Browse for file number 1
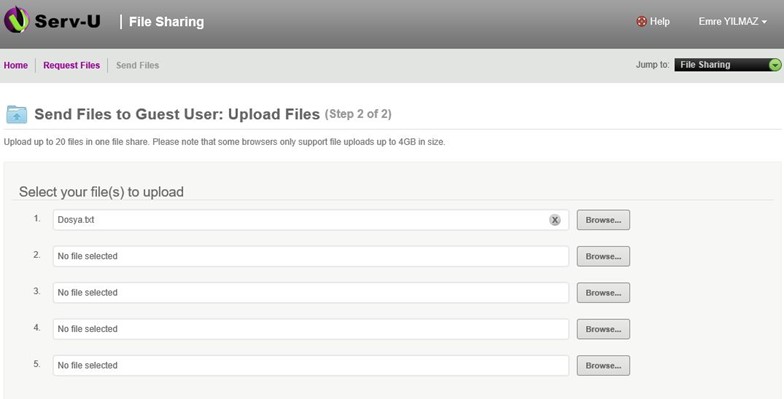Viewport: 784px width, 399px height. click(x=604, y=220)
